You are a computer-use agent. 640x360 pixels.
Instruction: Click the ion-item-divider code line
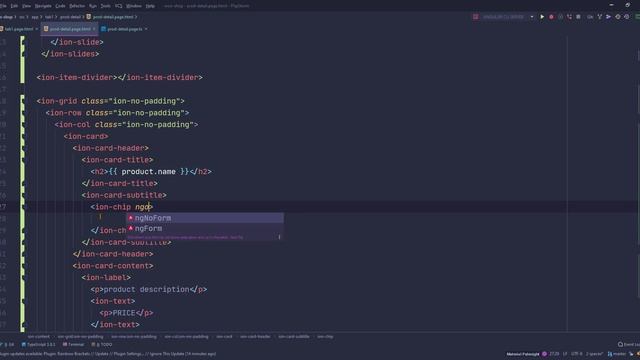tap(120, 78)
